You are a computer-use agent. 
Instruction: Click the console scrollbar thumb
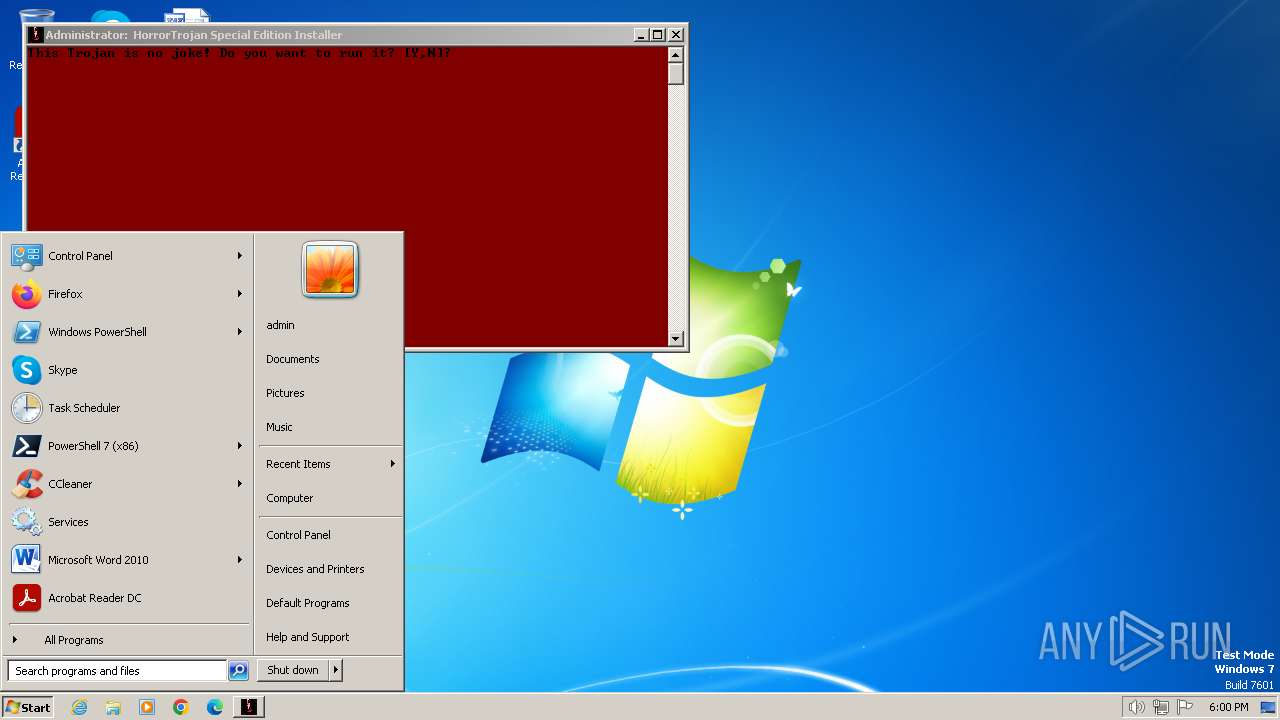(676, 73)
